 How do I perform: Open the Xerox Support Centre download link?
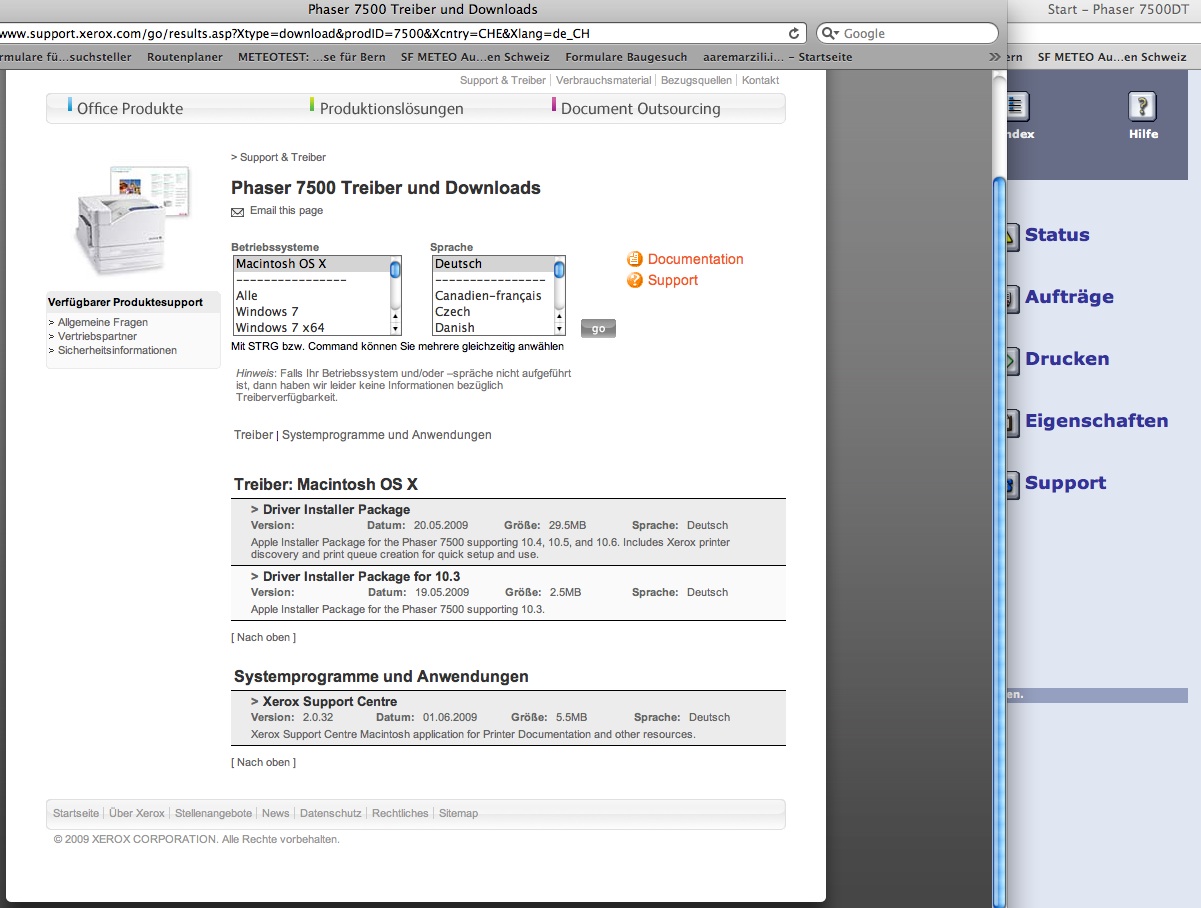pos(329,702)
